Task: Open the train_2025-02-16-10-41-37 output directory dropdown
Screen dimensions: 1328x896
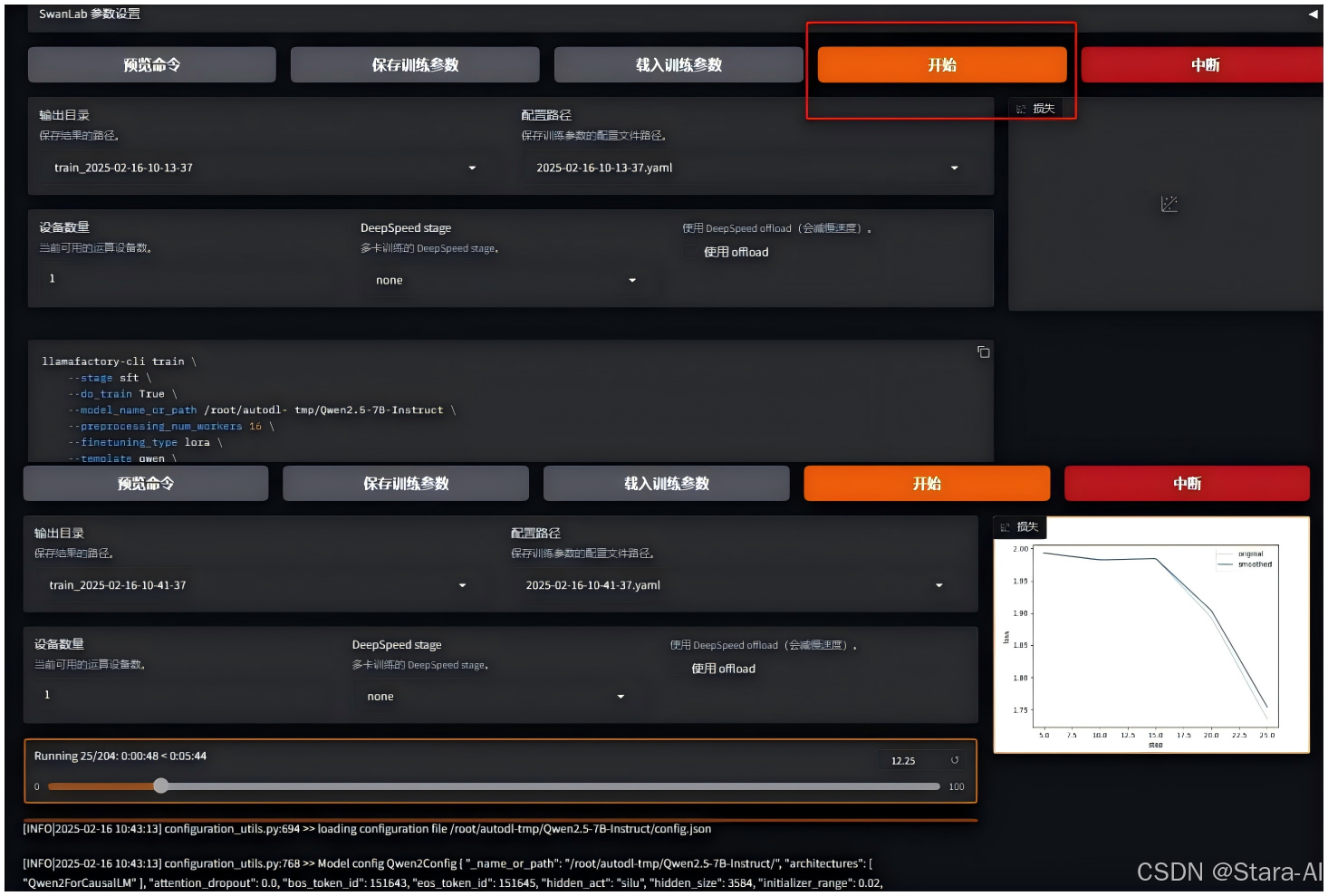Action: [257, 585]
